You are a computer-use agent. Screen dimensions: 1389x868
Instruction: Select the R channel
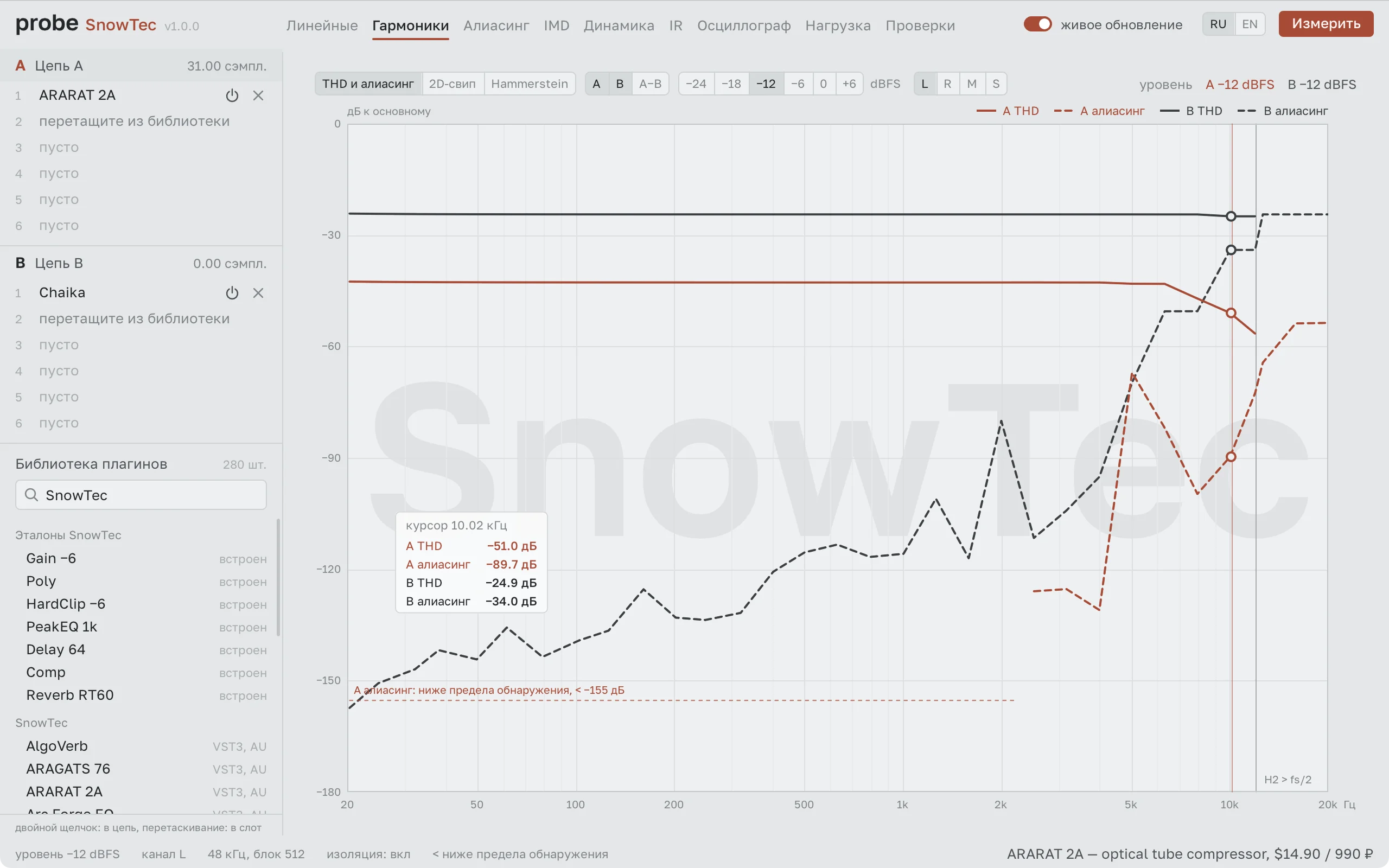[x=948, y=84]
